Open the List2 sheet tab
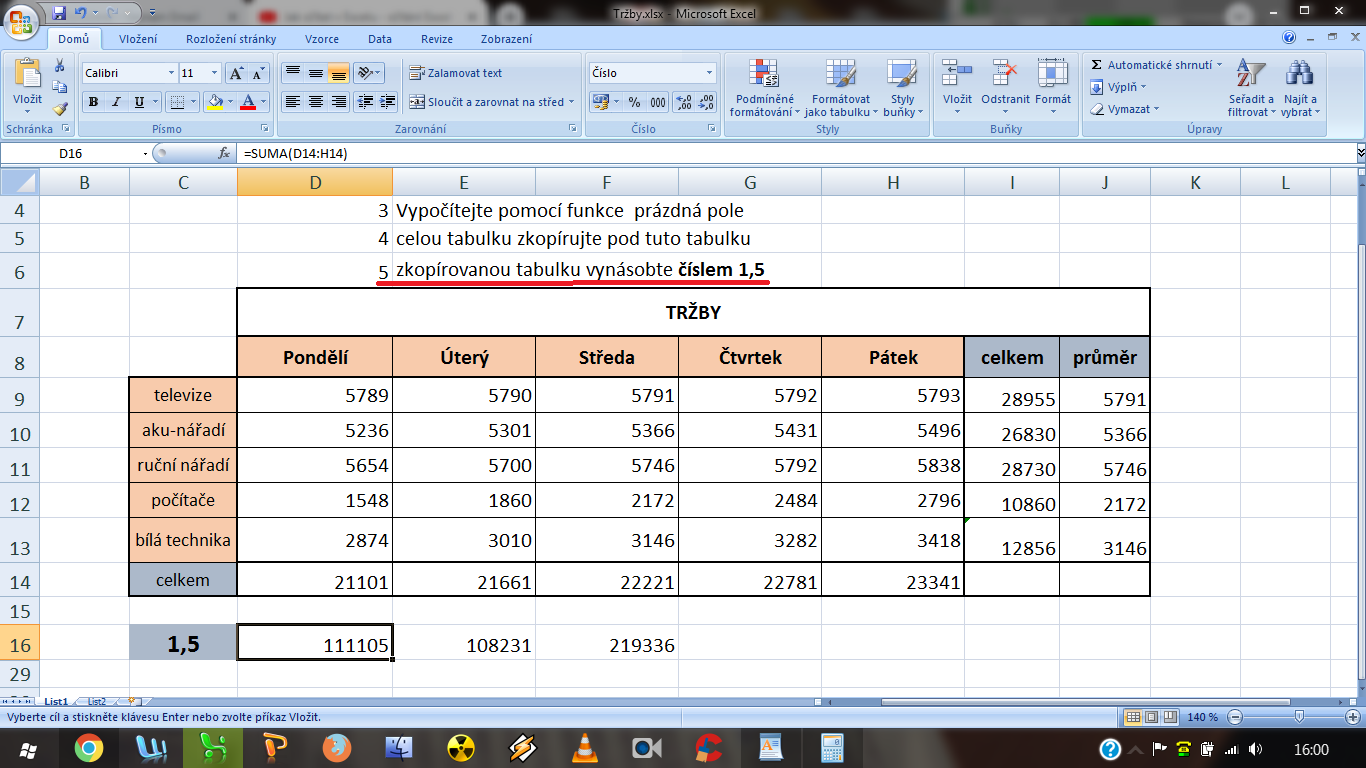The width and height of the screenshot is (1366, 768). (x=96, y=703)
